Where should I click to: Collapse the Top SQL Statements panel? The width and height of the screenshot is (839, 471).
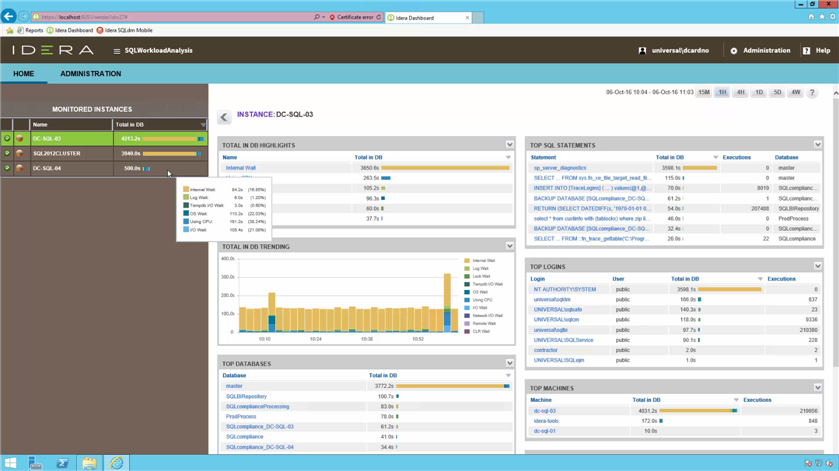[x=818, y=145]
